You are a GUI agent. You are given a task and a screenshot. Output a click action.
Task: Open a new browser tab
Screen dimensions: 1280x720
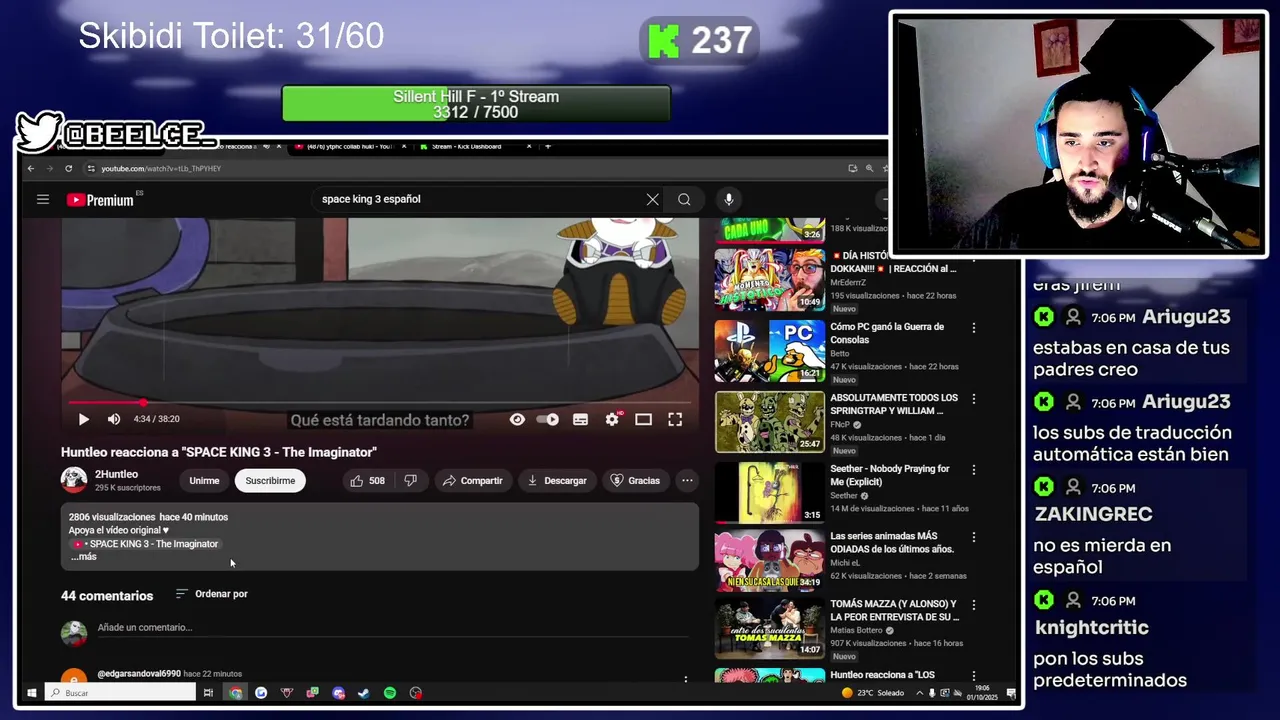coord(547,147)
